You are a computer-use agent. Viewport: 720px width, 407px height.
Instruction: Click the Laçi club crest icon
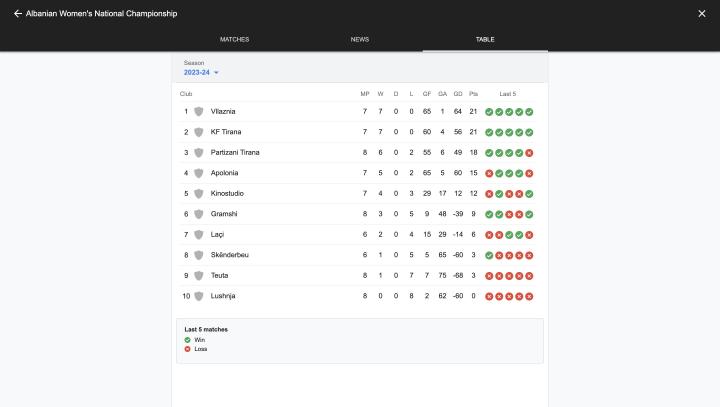click(199, 235)
